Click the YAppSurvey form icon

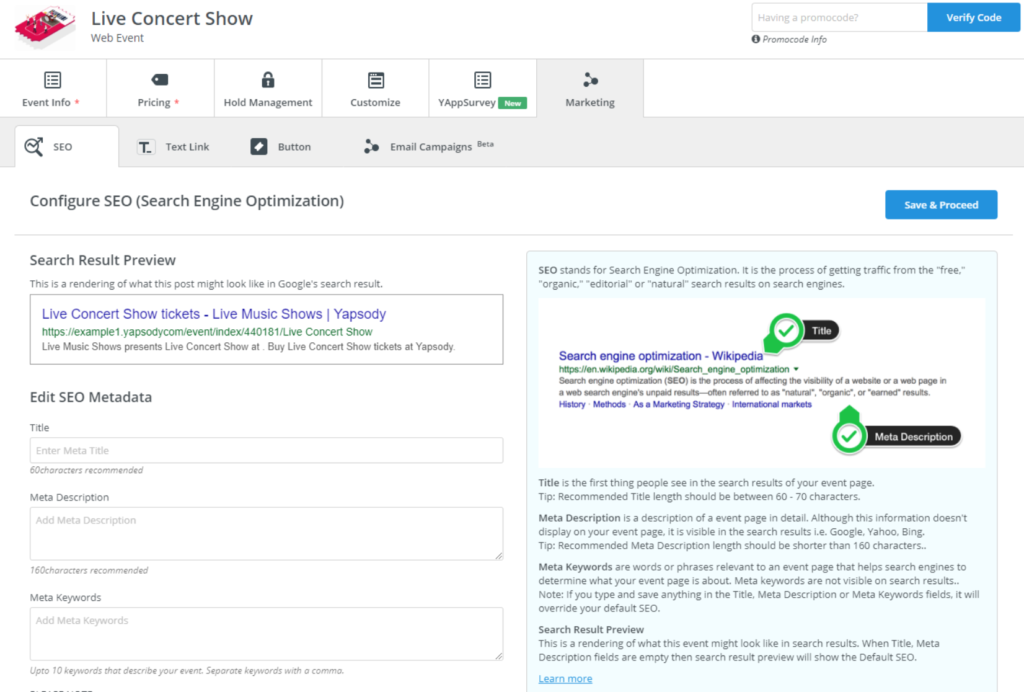point(482,80)
